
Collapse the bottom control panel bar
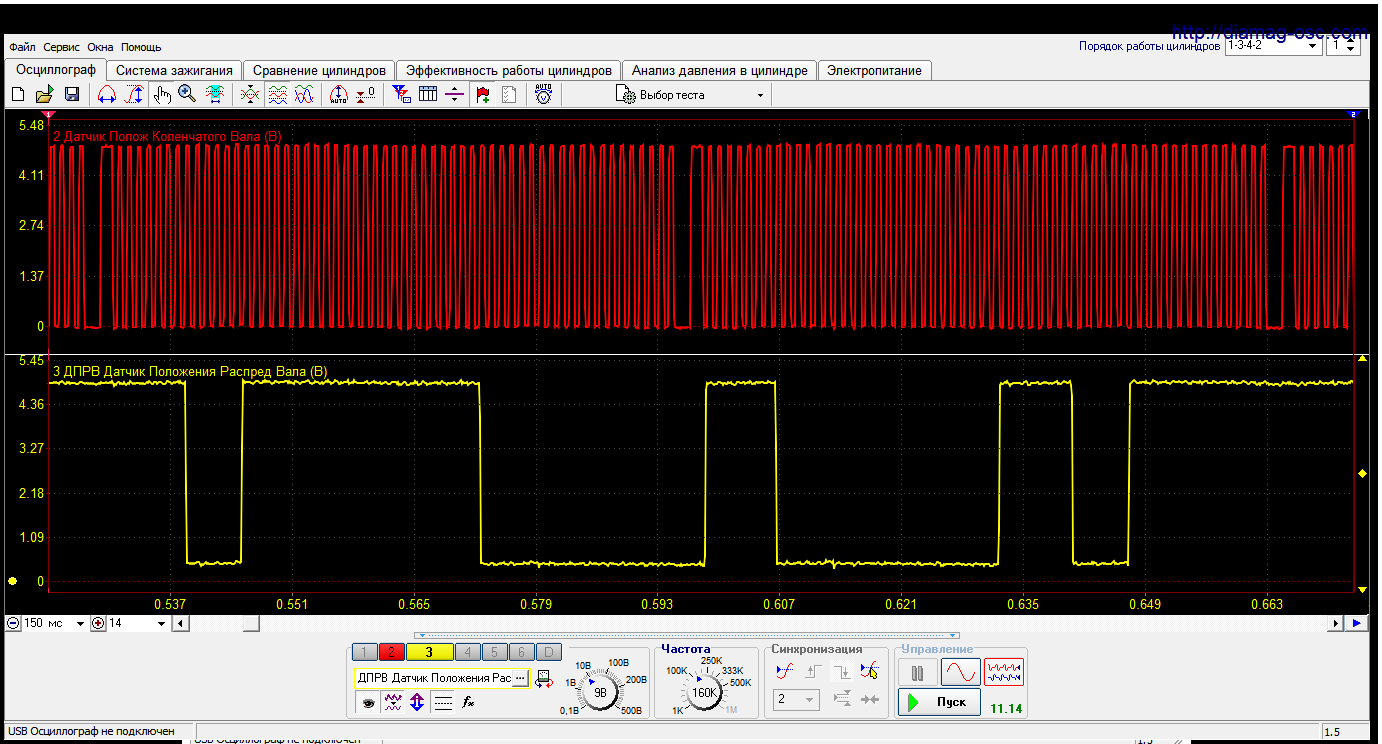pos(689,635)
